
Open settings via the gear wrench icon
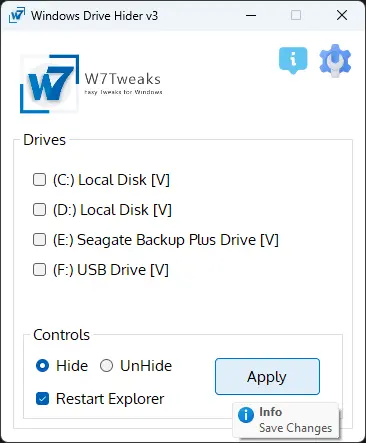[335, 61]
